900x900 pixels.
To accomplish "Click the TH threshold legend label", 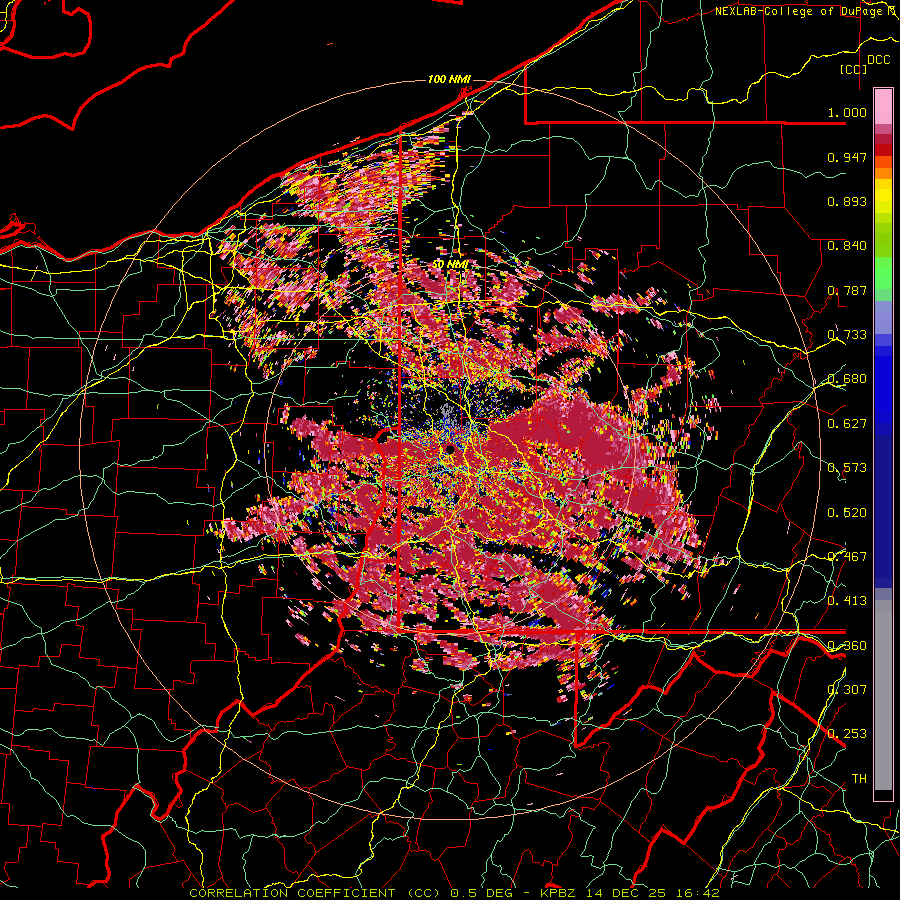I will [859, 779].
